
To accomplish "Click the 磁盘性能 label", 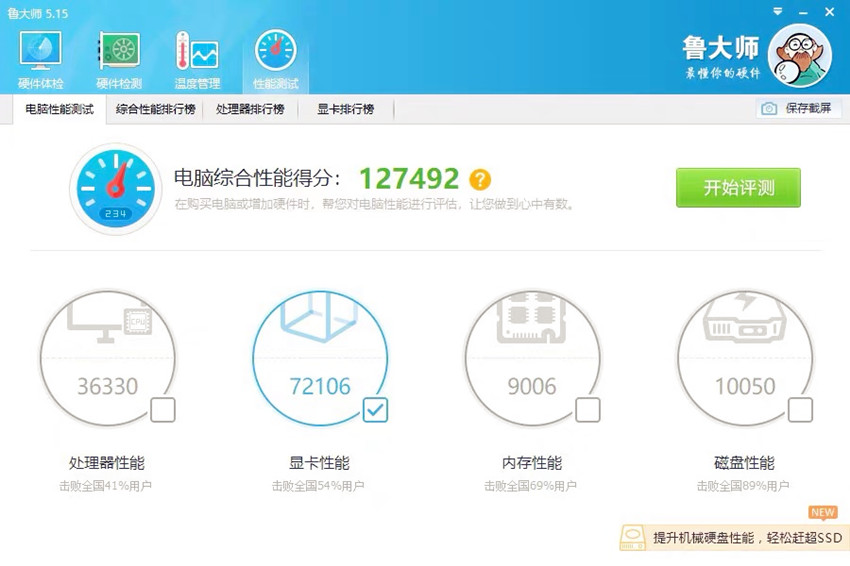I will point(744,463).
